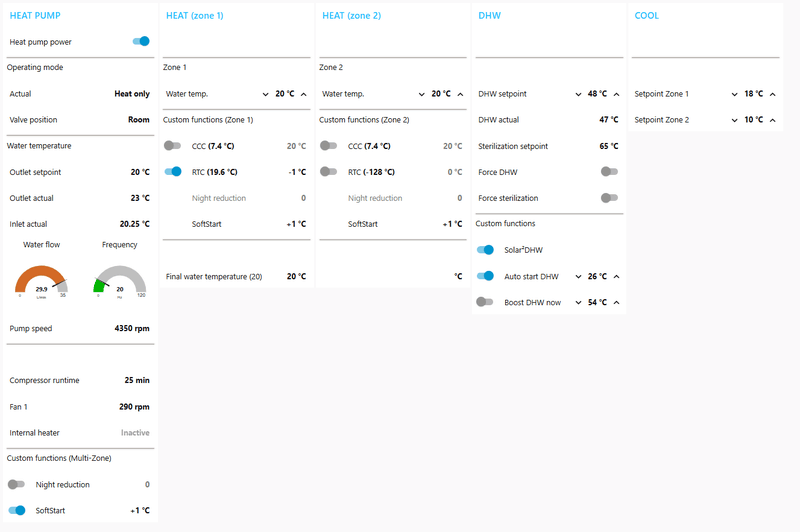Click the HEAT (zone 1) panel title
Viewport: 800px width, 532px height.
(x=195, y=16)
